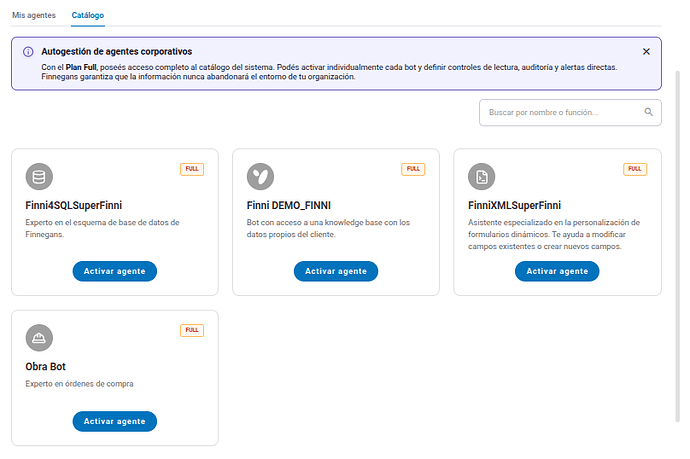
Task: Activate the Obra Bot agent
Action: point(114,421)
